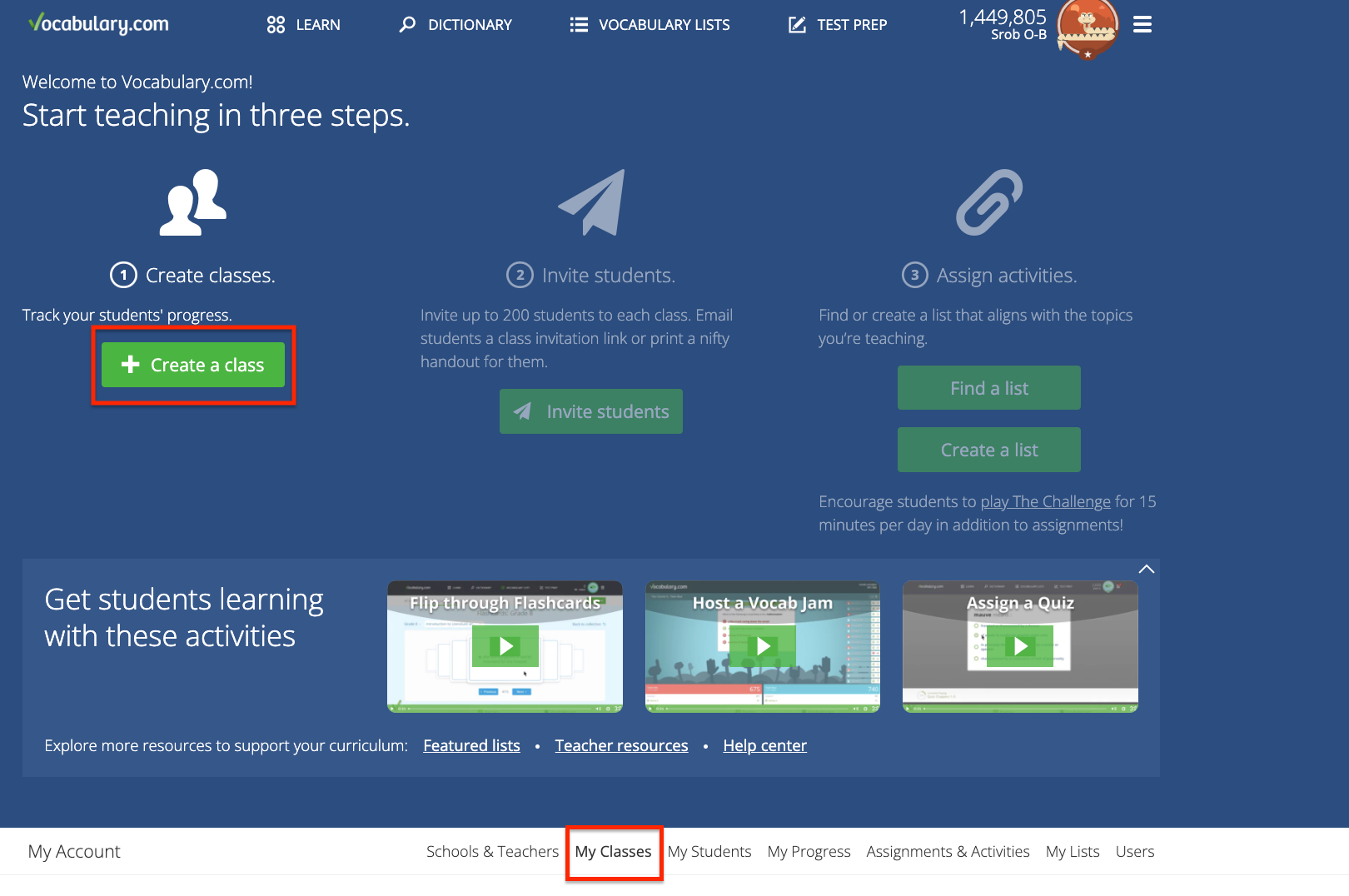Play the Host a Vocab Jam video

pos(762,646)
